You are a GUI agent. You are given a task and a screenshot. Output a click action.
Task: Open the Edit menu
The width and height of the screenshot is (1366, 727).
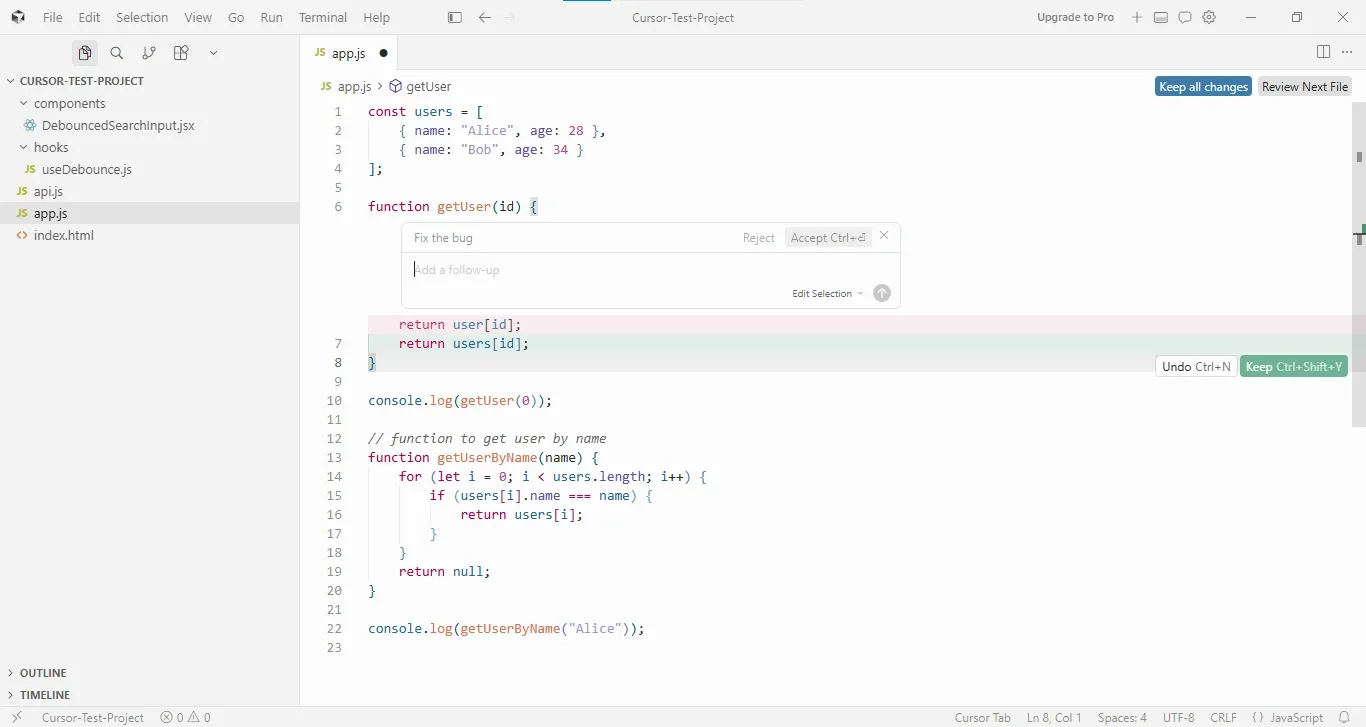[89, 17]
